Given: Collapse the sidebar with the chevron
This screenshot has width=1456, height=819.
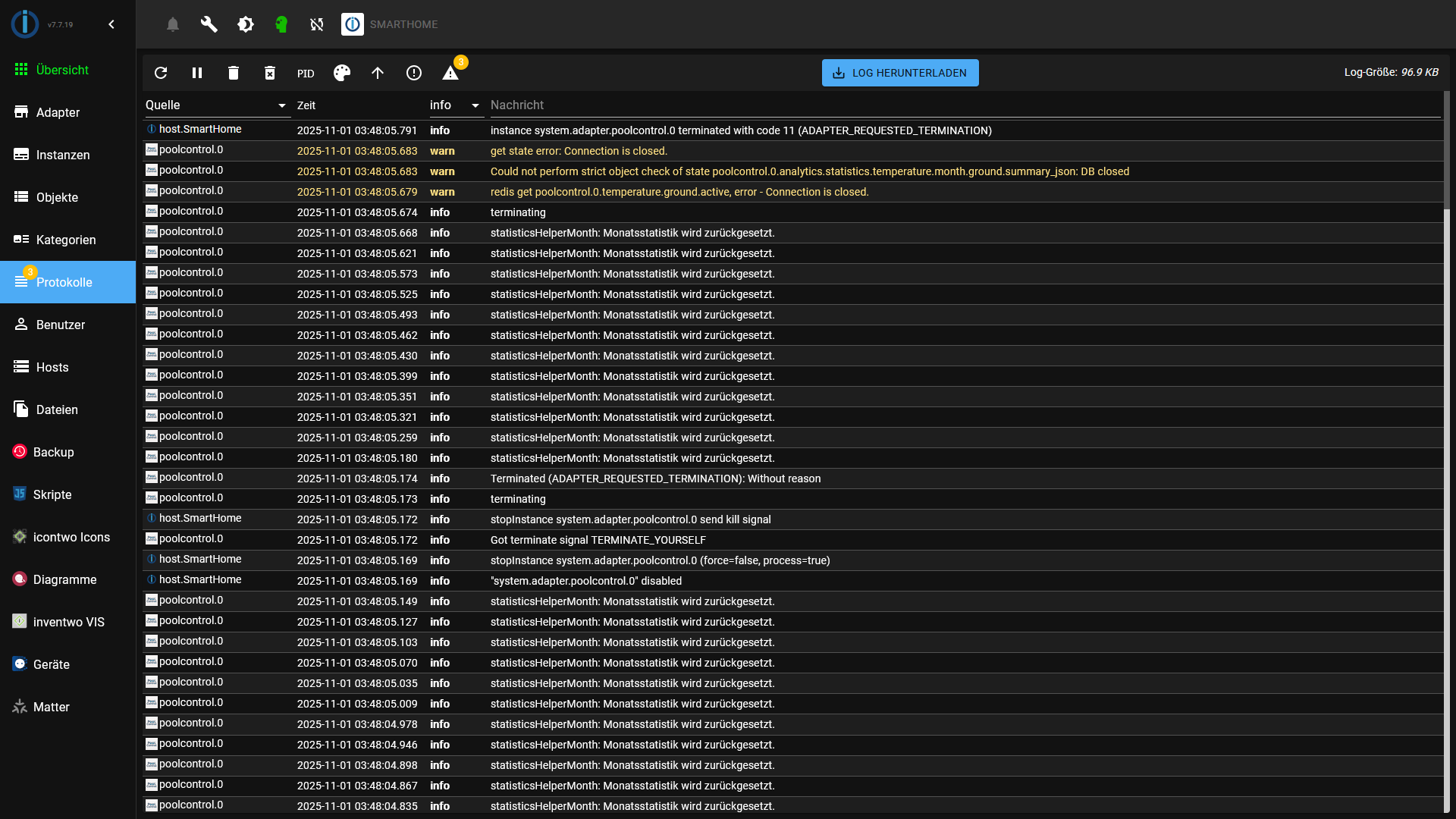Looking at the screenshot, I should click(111, 24).
